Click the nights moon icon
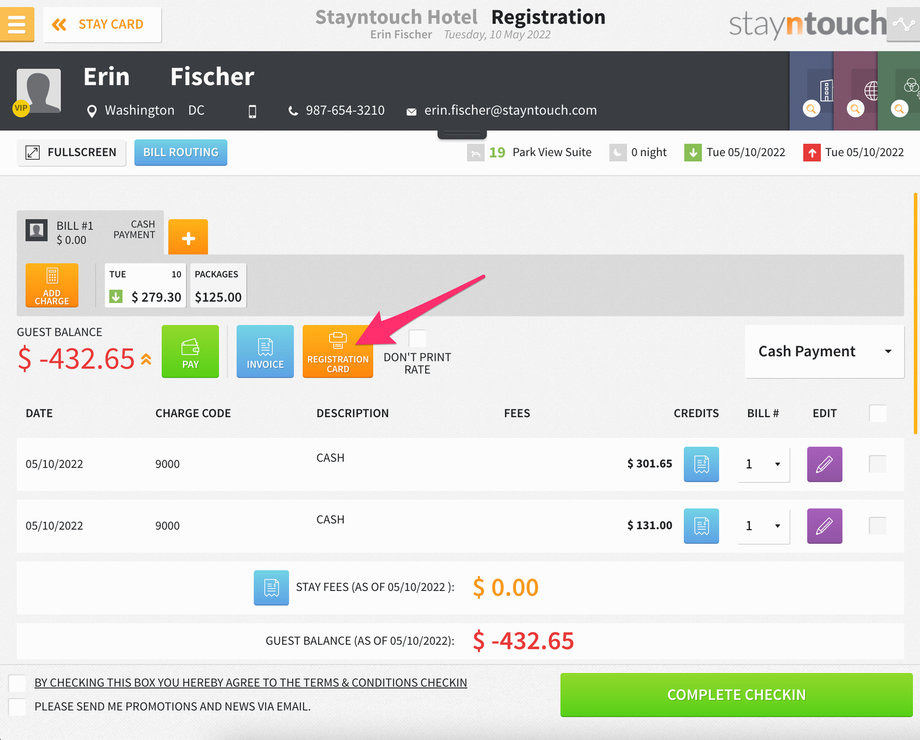The height and width of the screenshot is (740, 920). [618, 153]
